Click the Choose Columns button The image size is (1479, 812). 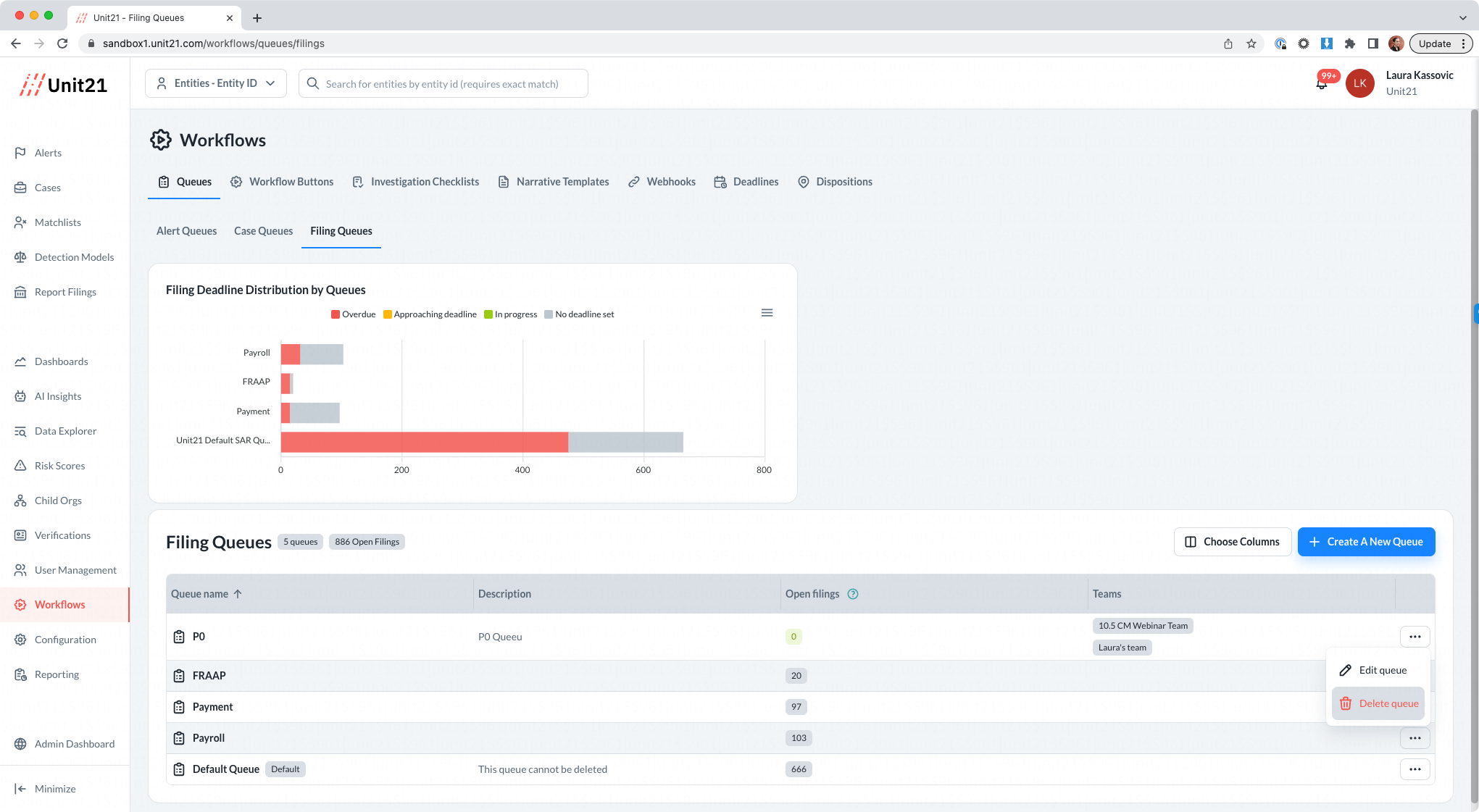(1232, 542)
